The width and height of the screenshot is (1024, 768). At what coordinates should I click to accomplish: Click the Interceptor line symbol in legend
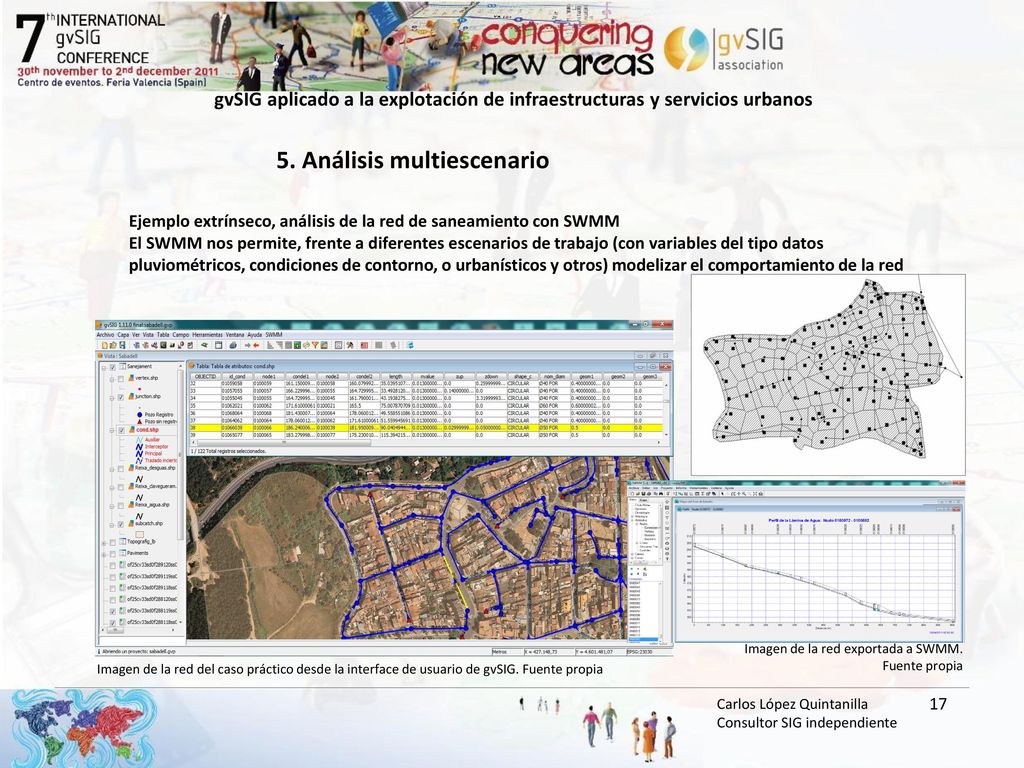point(139,447)
